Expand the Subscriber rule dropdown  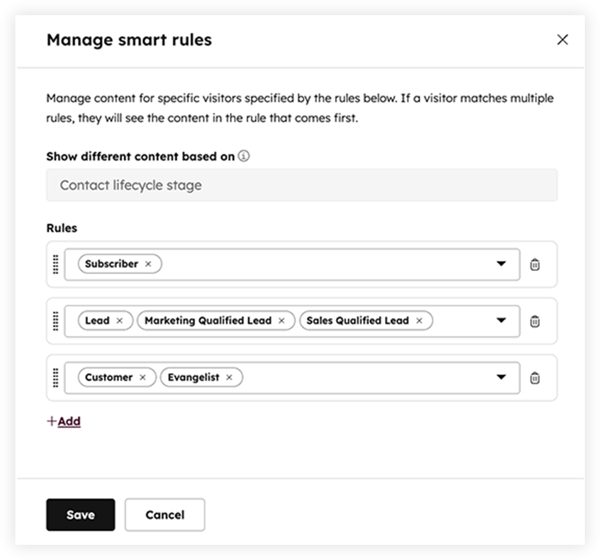pyautogui.click(x=501, y=264)
